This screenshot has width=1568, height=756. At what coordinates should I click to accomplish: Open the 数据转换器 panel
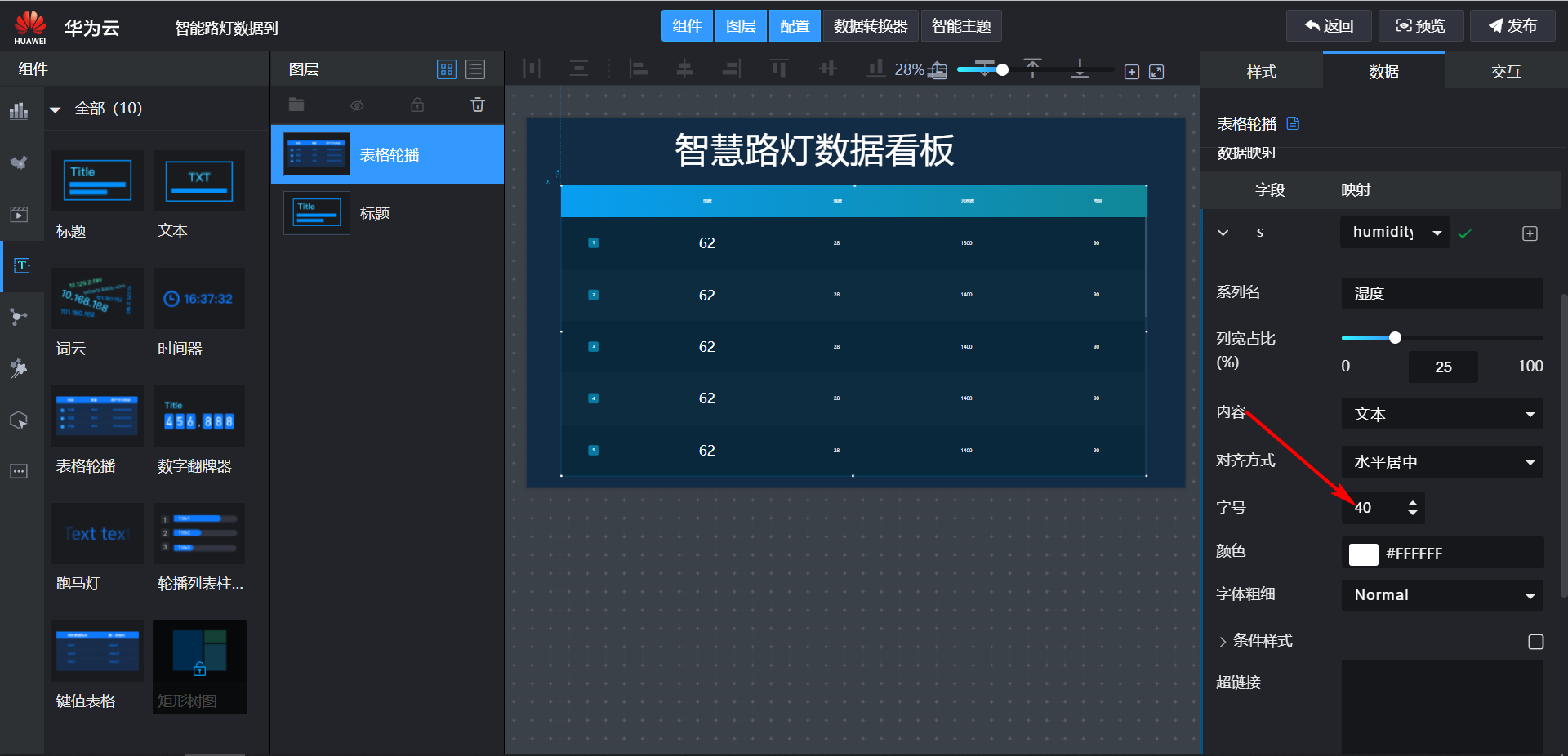[x=871, y=26]
